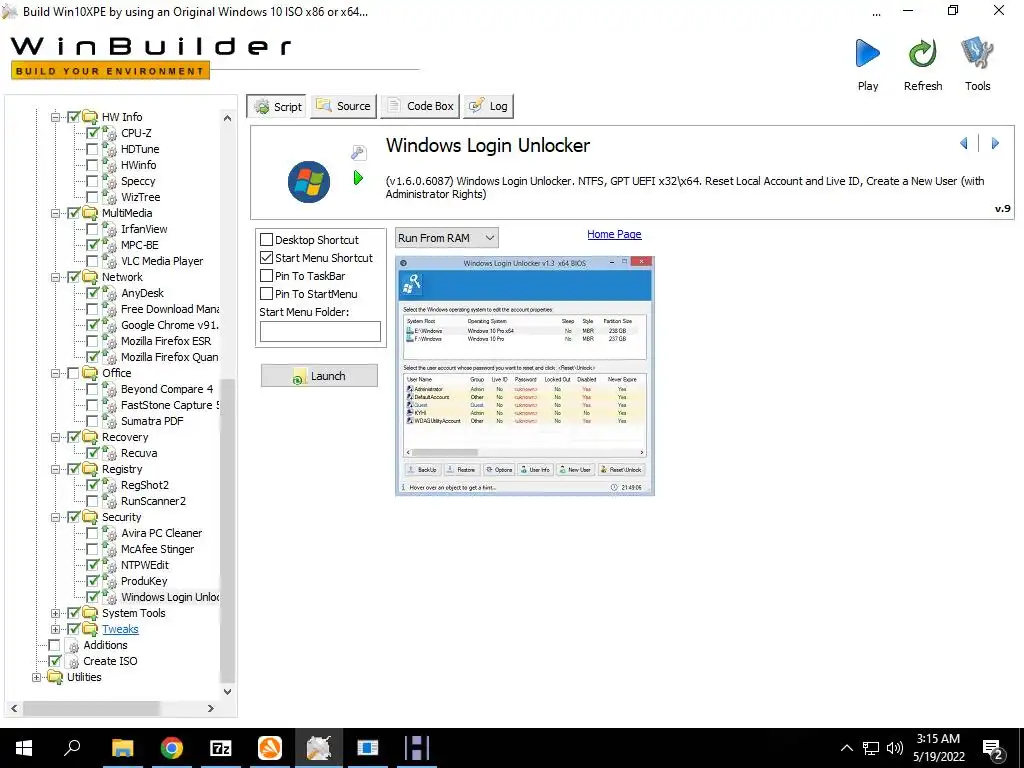This screenshot has width=1024, height=768.
Task: Check the HDTune script checkbox
Action: click(92, 149)
